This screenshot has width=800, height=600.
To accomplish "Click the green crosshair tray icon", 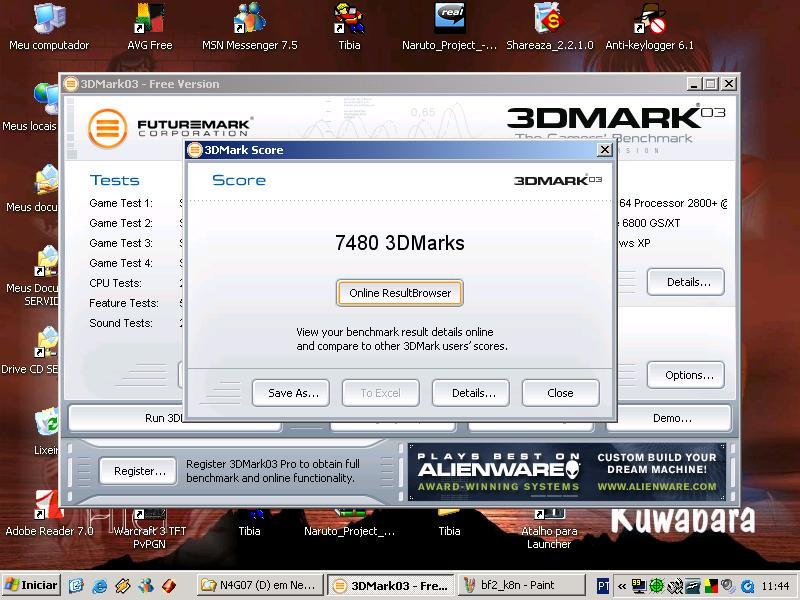I will pos(657,585).
